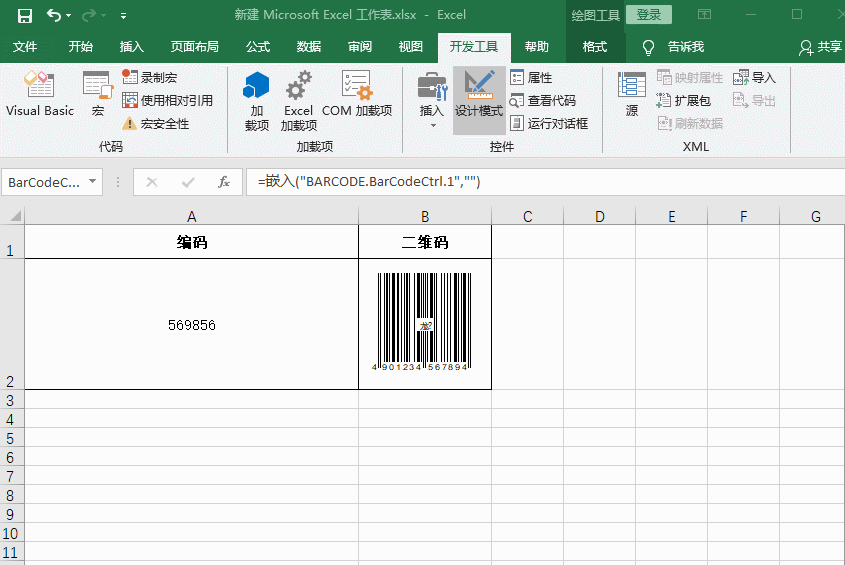Open the 格式 drawing tools tab

coord(595,47)
